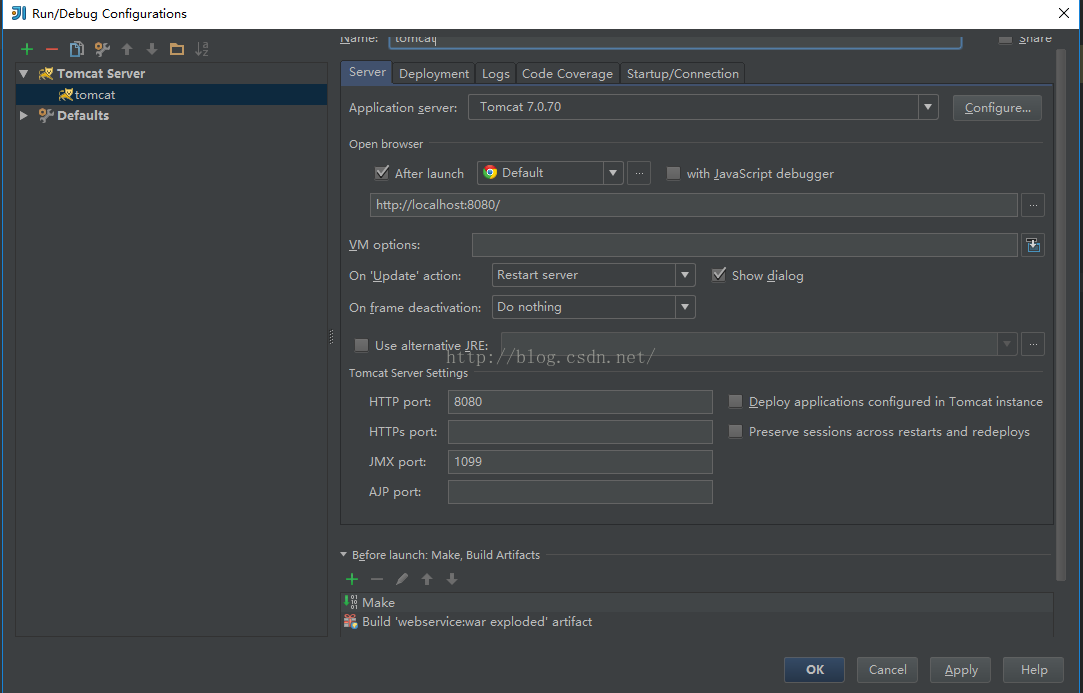Close the Run/Debug Configurations dialog
This screenshot has height=693, width=1083.
pos(1064,13)
